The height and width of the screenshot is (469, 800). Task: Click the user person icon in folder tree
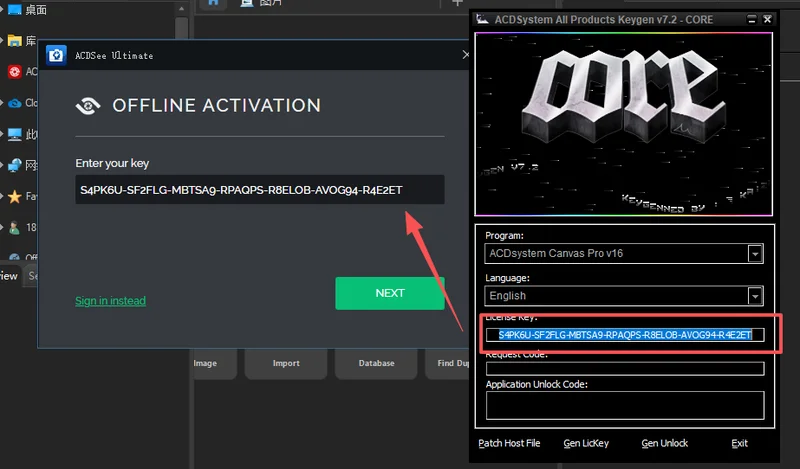point(15,228)
